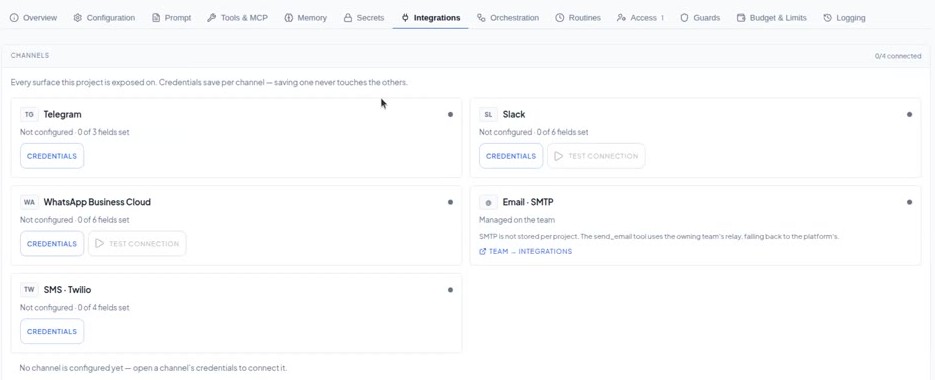Switch to the Configuration tab
This screenshot has width=935, height=380.
pyautogui.click(x=104, y=18)
